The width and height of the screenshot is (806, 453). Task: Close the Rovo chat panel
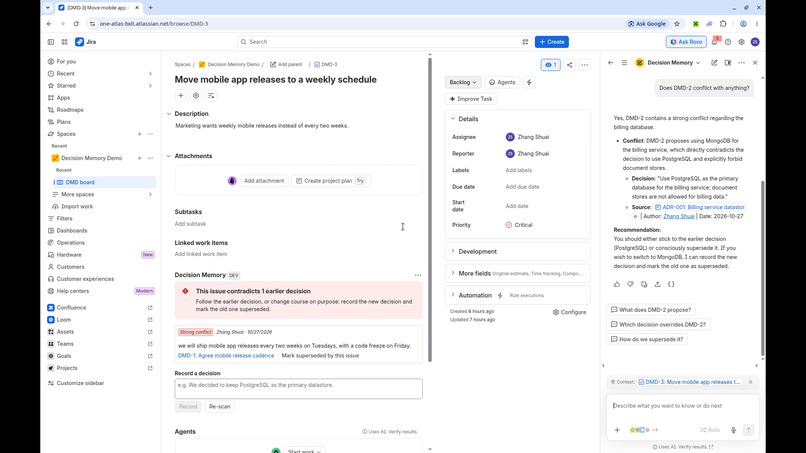(x=755, y=63)
